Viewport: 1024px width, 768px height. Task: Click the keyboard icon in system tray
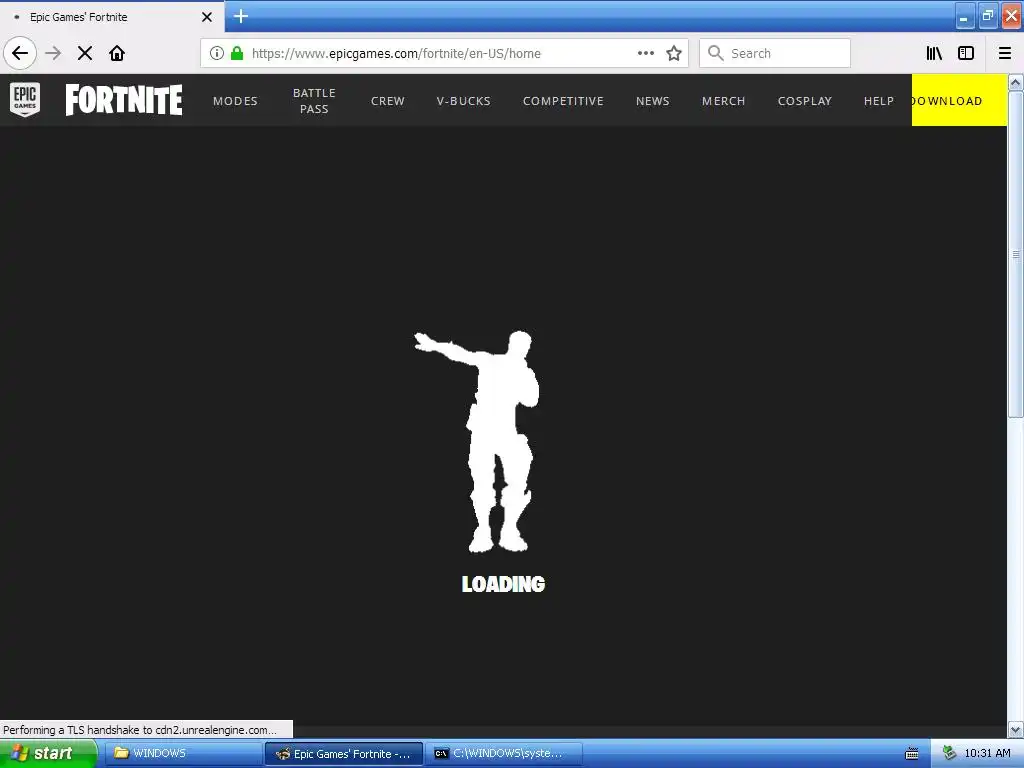[912, 754]
